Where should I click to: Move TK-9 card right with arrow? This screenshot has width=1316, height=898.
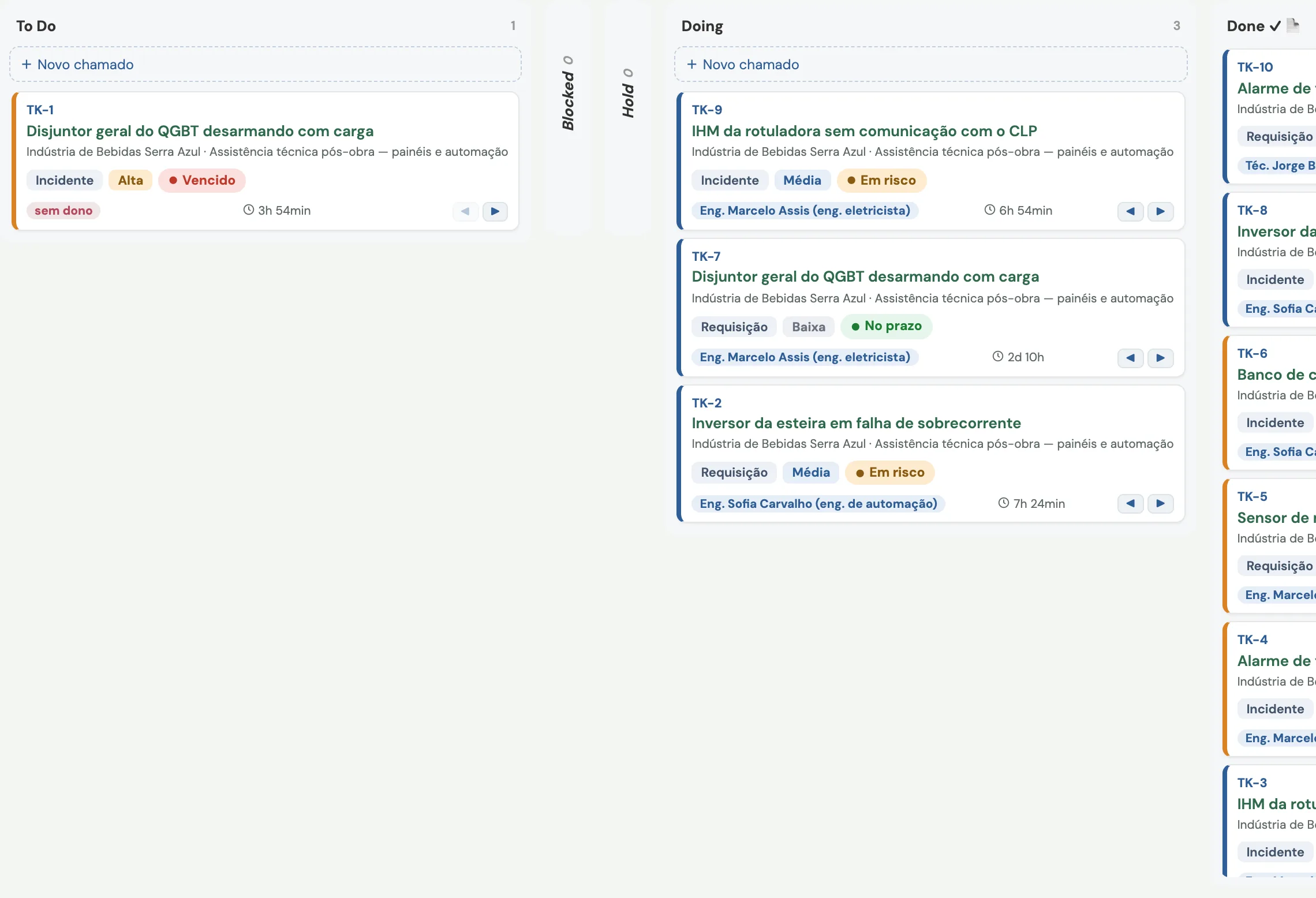coord(1160,211)
